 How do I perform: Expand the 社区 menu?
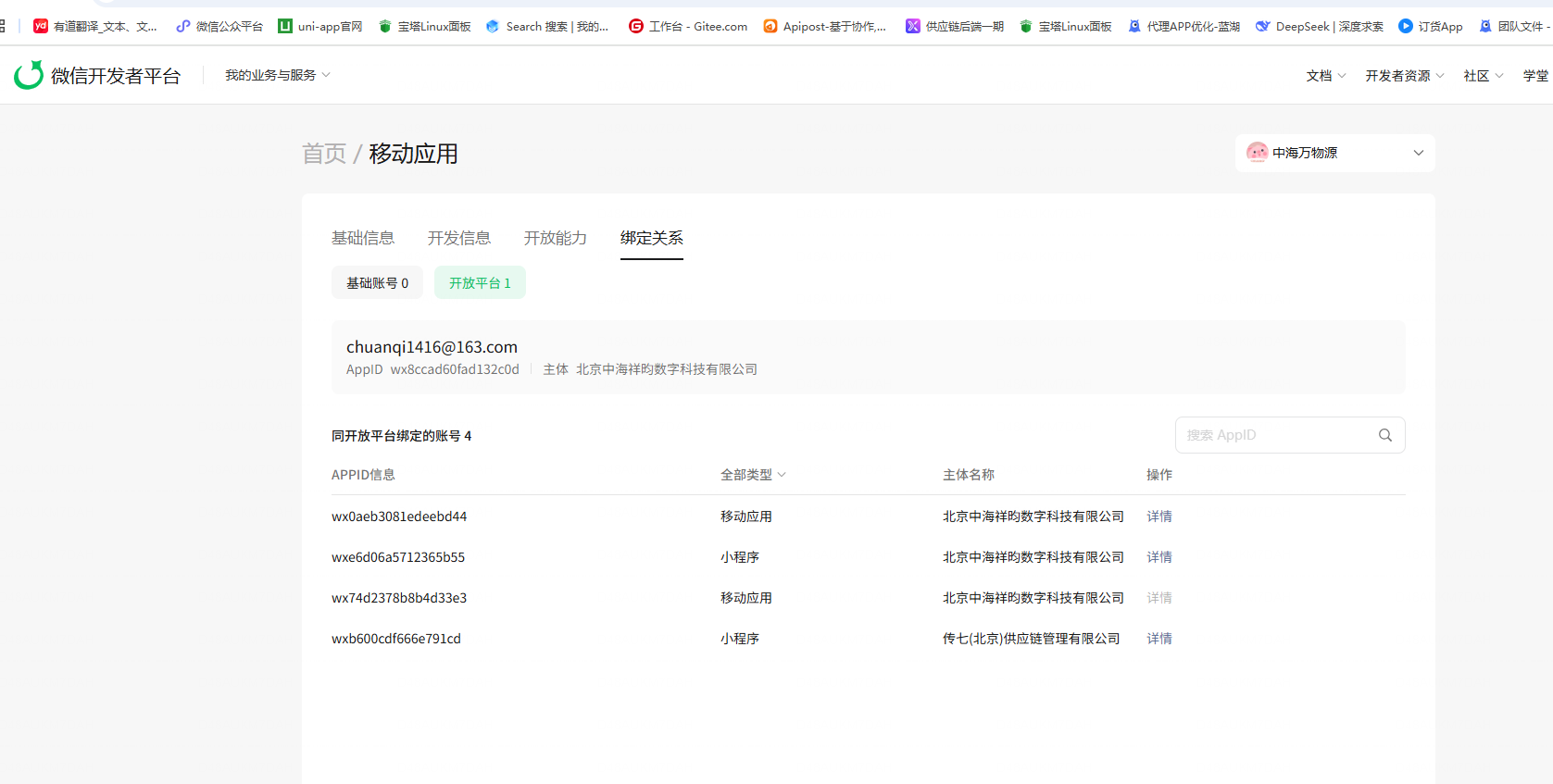tap(1484, 76)
